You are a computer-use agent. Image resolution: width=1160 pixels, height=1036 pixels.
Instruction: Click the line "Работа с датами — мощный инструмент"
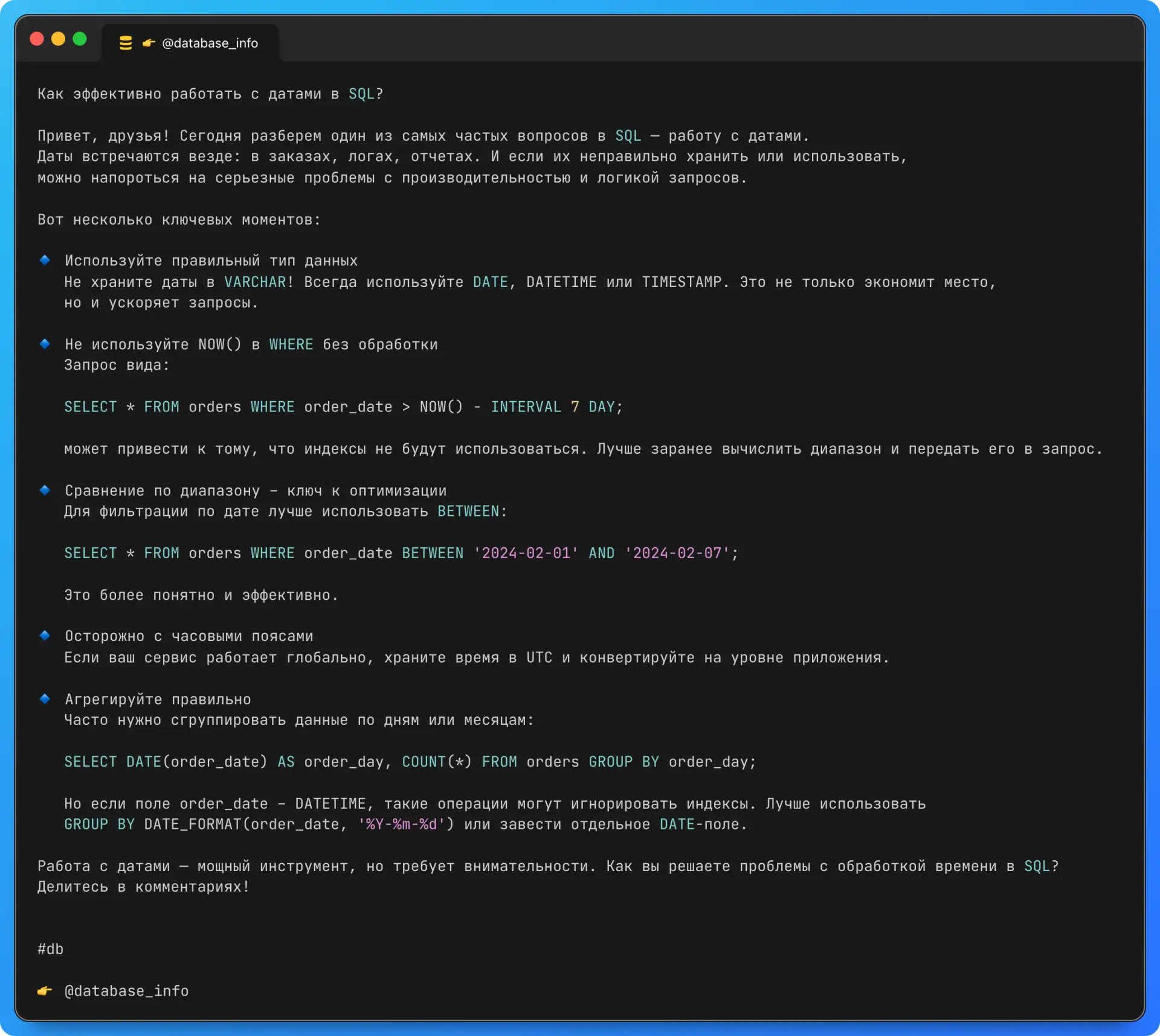tap(548, 867)
